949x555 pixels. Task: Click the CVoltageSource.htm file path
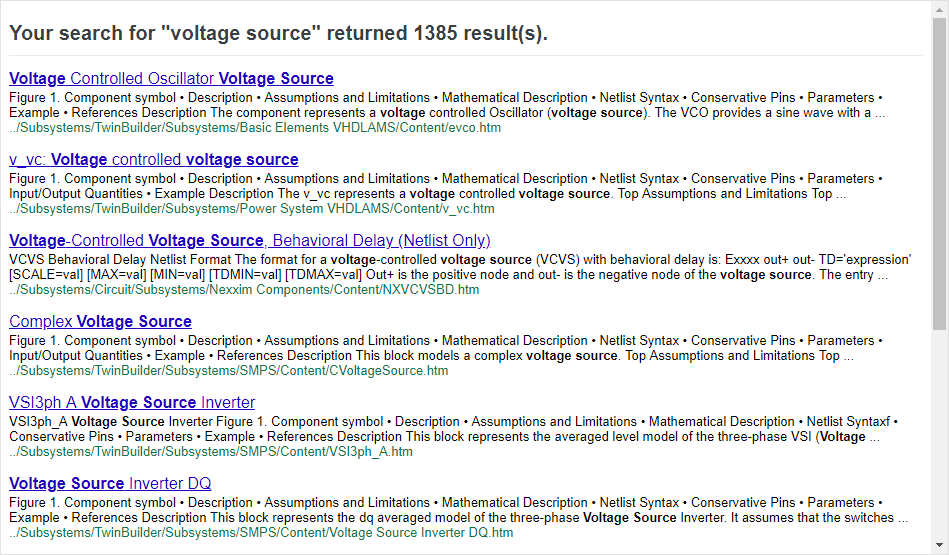click(229, 371)
